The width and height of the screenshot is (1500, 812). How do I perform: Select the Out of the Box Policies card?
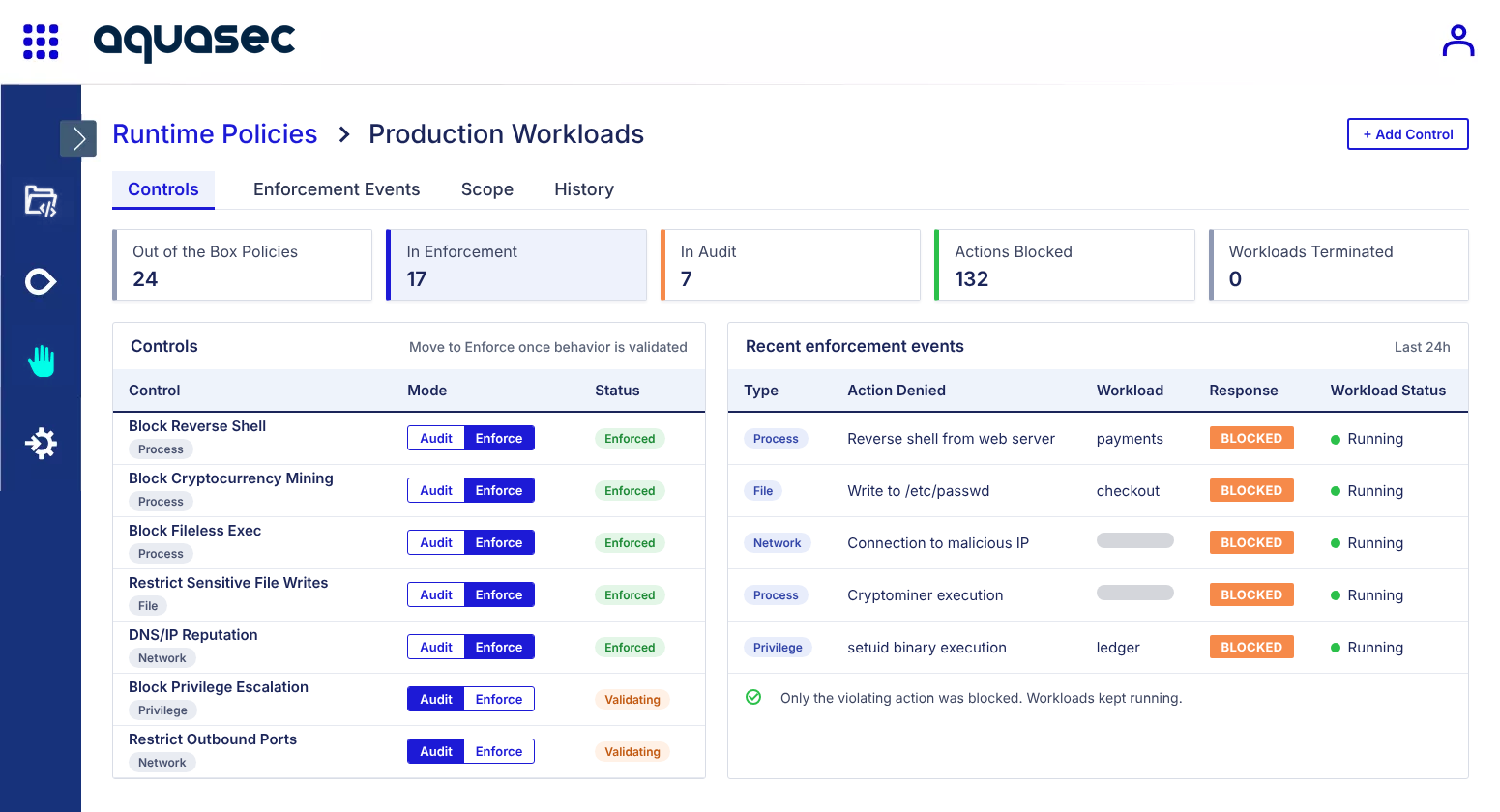point(242,265)
